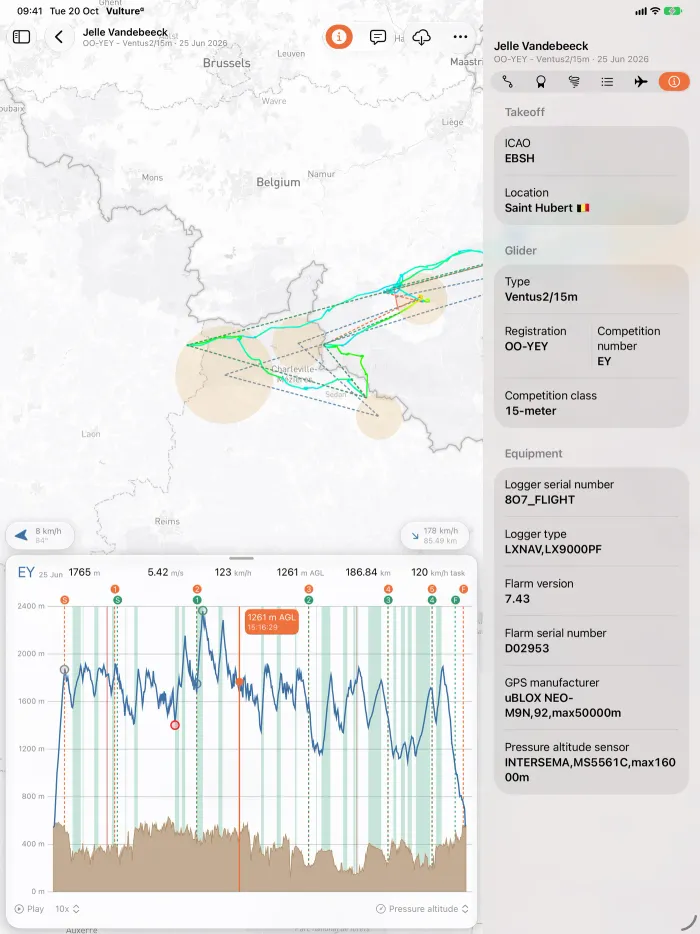The width and height of the screenshot is (700, 934).
Task: Switch to the route/task tab icon
Action: pos(508,82)
